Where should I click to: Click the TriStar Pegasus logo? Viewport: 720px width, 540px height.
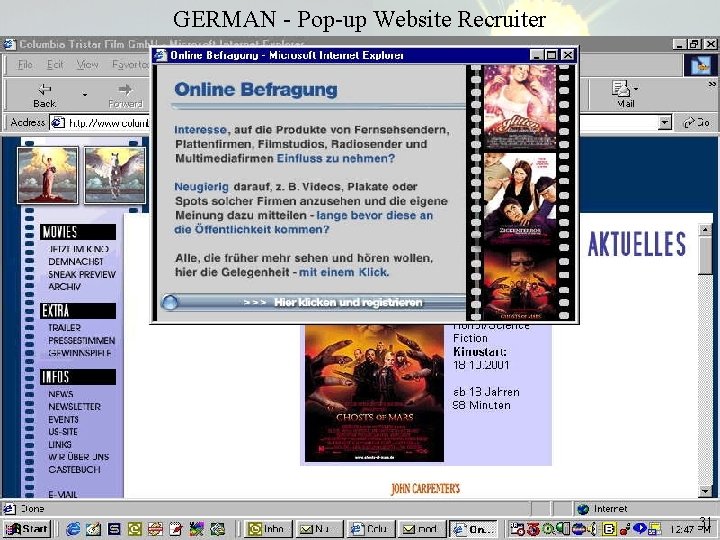point(115,175)
